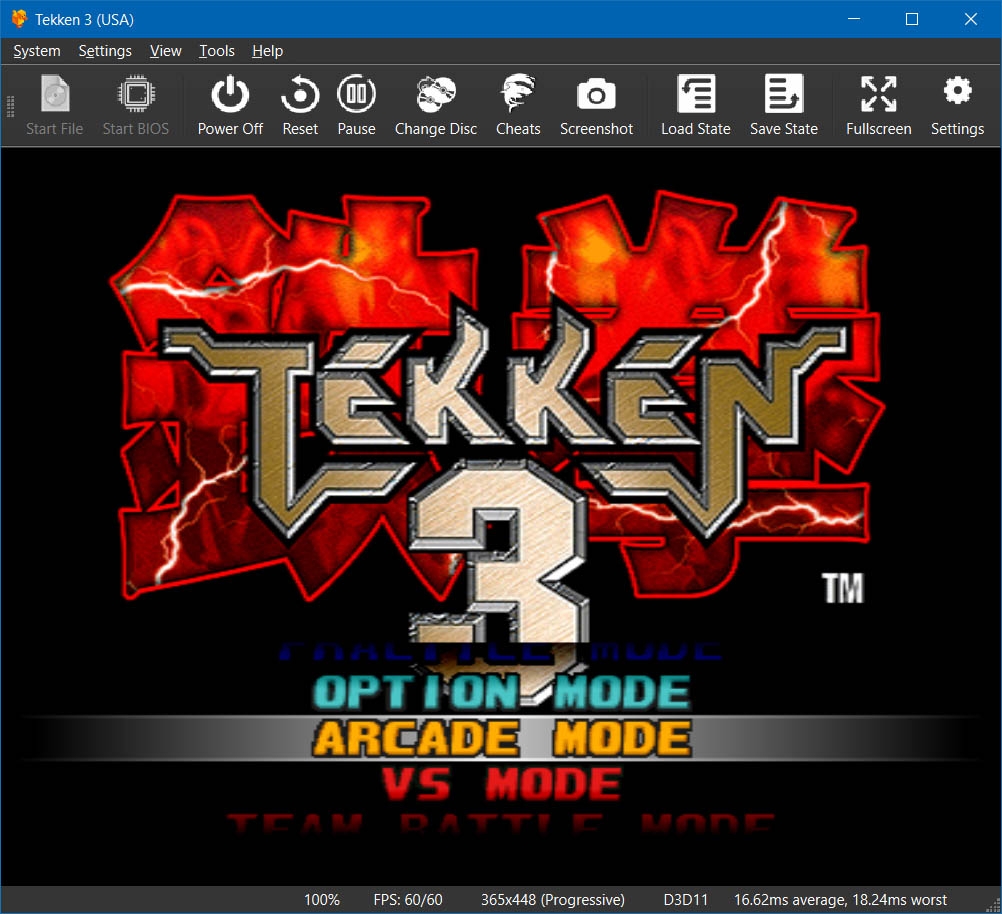Reset the running game

(x=299, y=105)
